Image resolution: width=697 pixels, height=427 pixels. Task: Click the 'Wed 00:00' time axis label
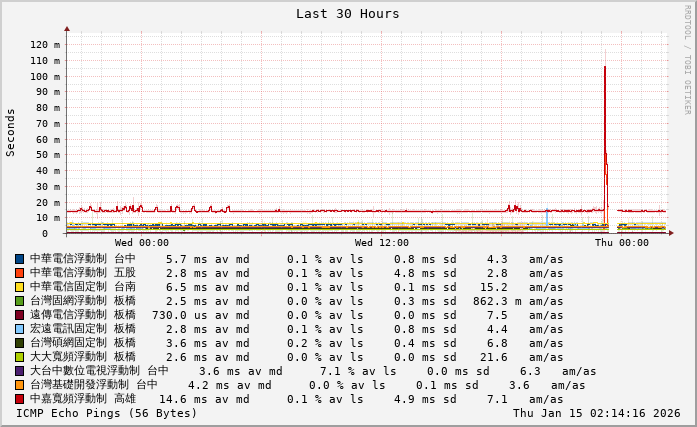(x=142, y=243)
